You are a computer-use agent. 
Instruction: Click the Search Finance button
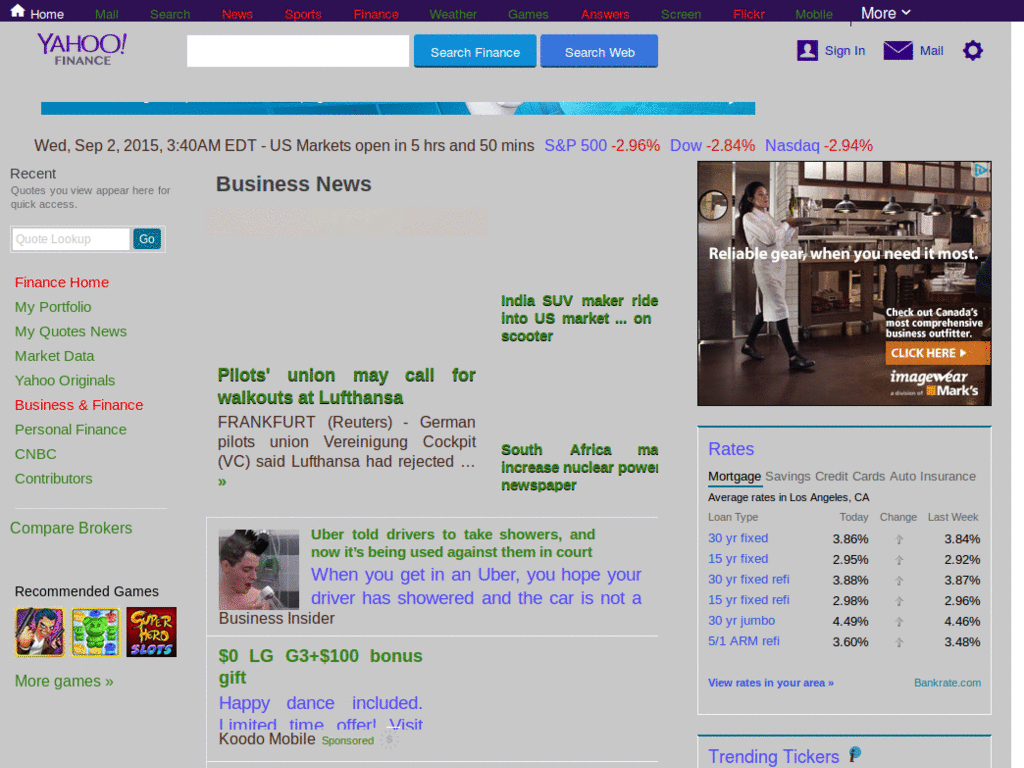point(475,52)
